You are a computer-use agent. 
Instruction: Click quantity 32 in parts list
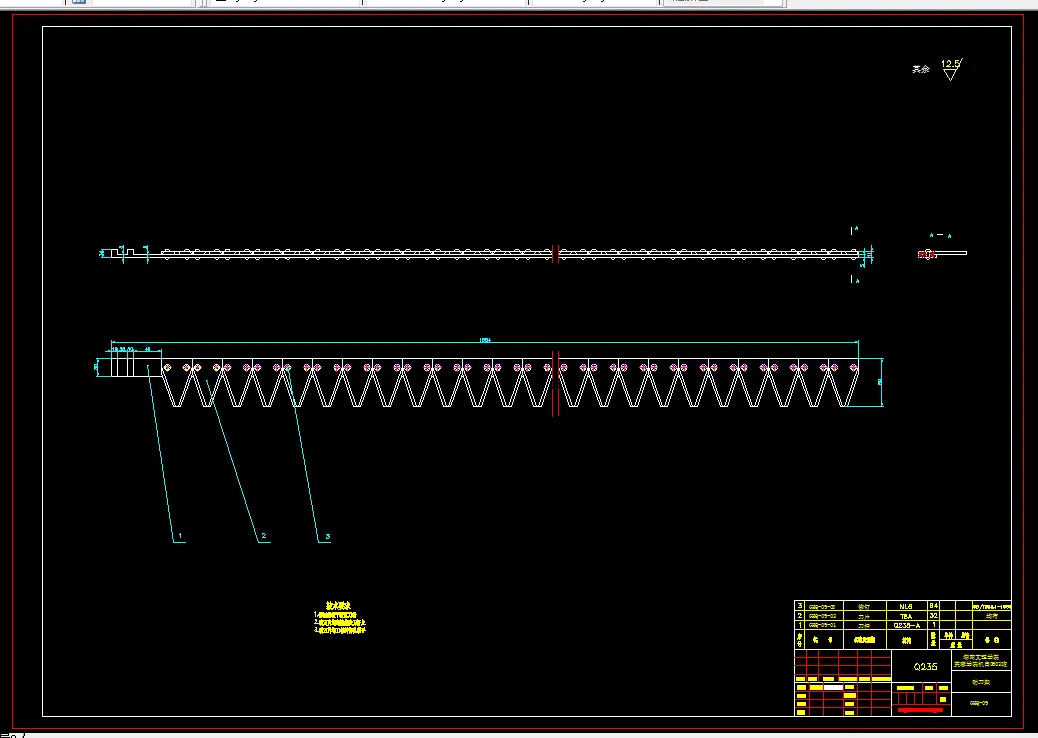coord(933,616)
